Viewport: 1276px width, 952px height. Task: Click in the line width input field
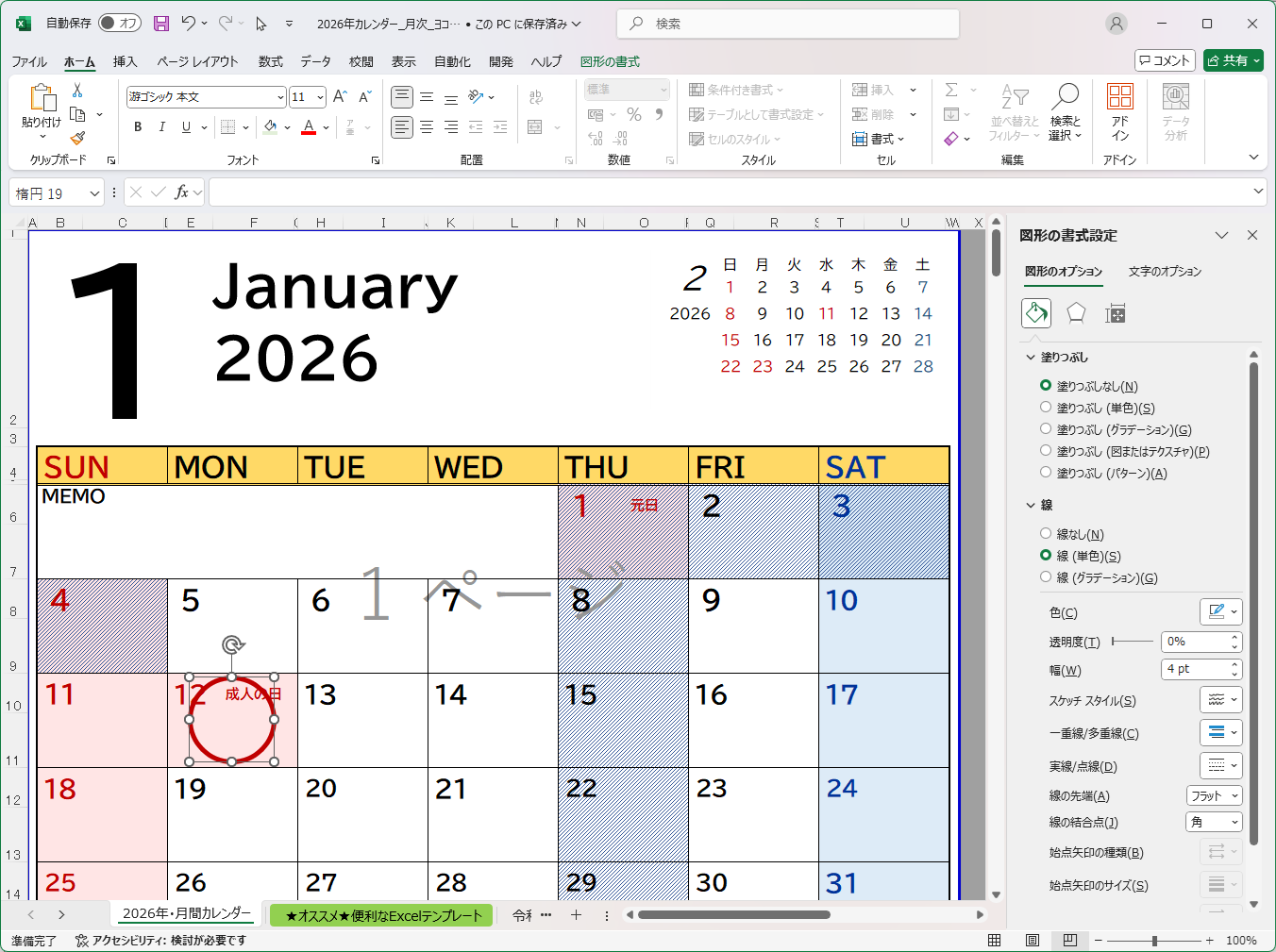pyautogui.click(x=1195, y=669)
